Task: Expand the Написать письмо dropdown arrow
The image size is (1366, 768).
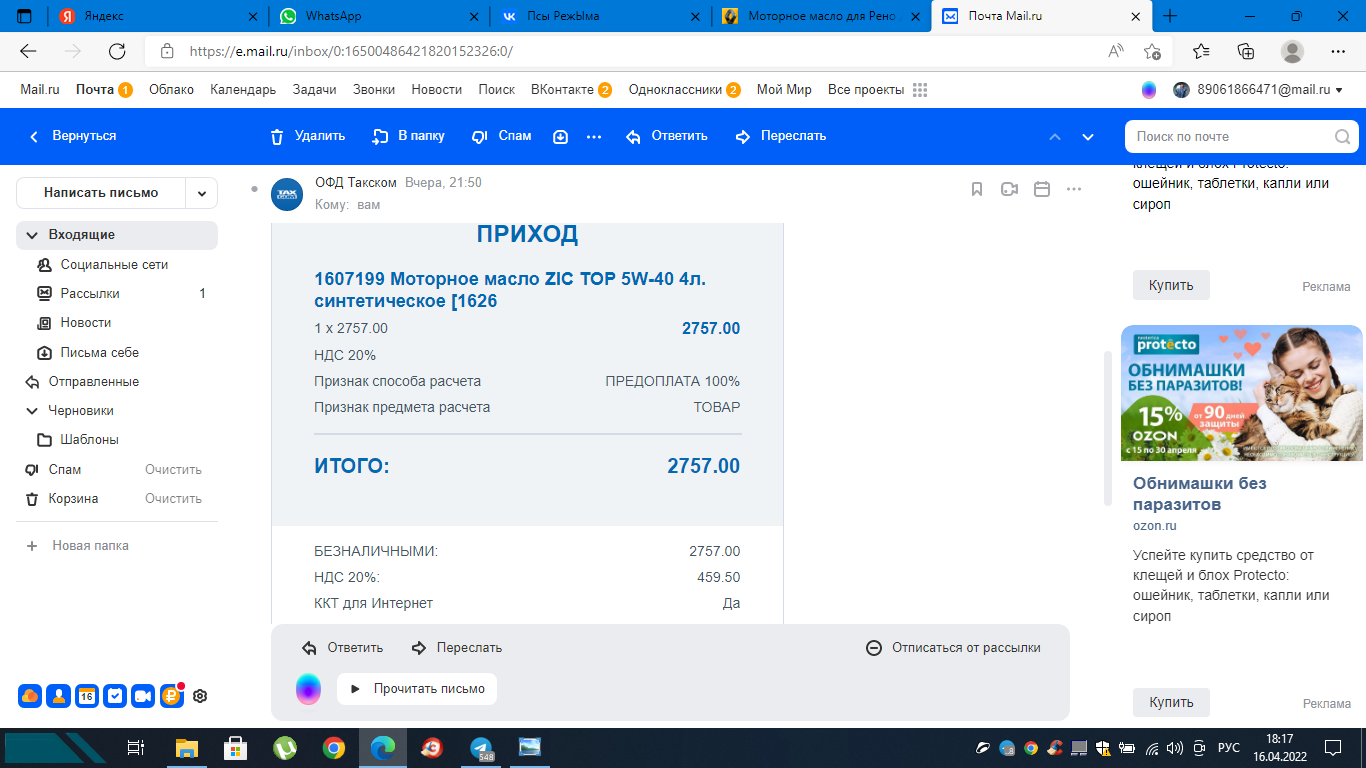Action: coord(202,193)
